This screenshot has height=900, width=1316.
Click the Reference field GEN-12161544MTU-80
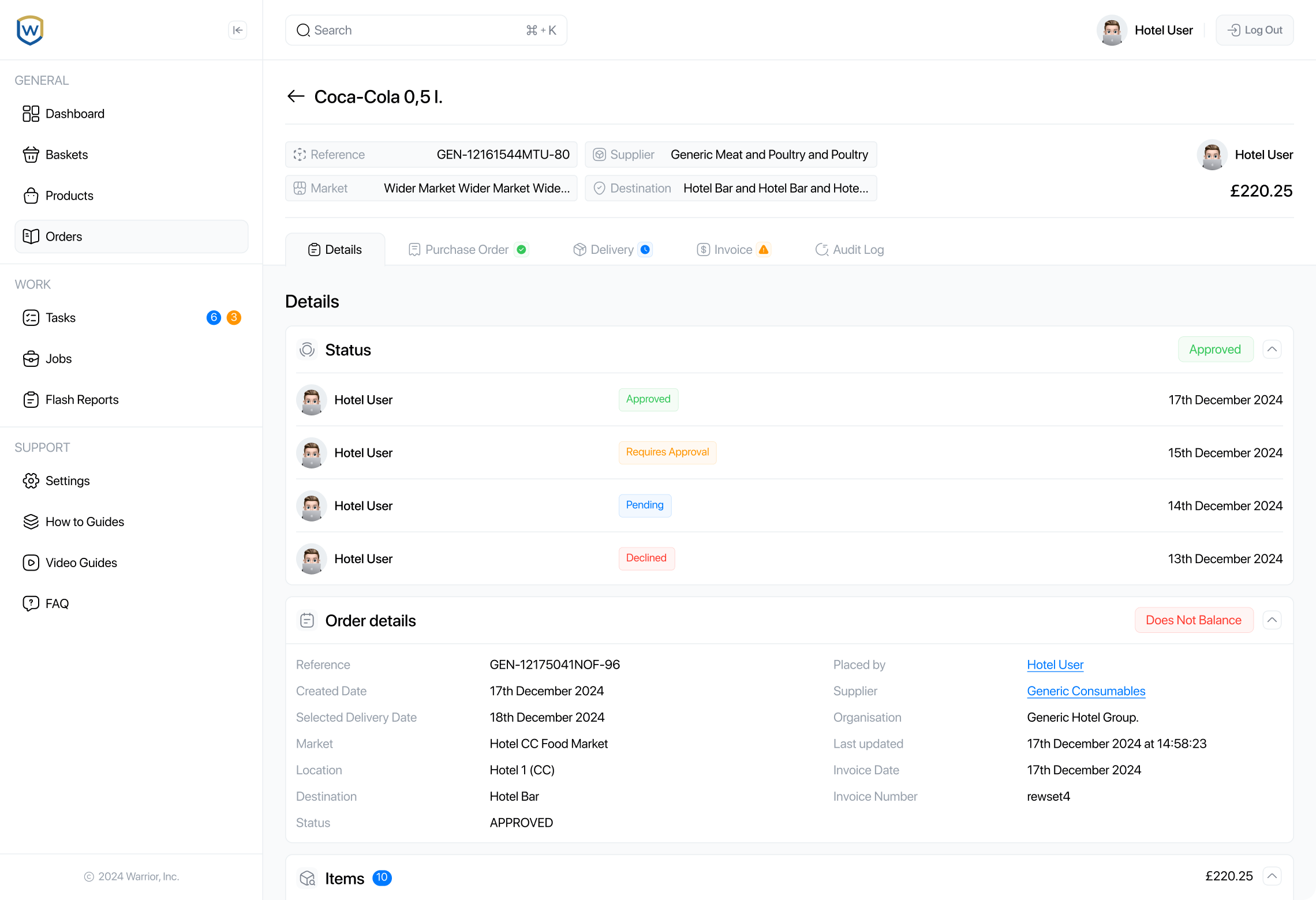pos(431,155)
